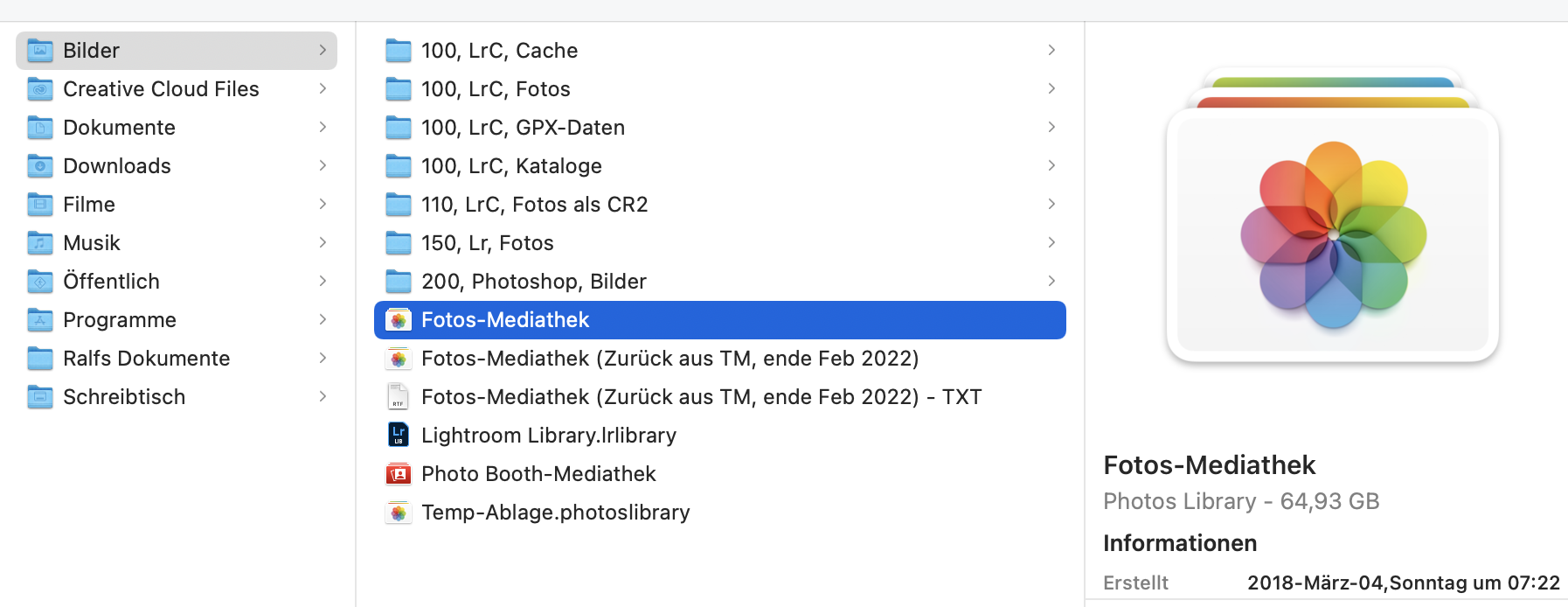The width and height of the screenshot is (1568, 607).
Task: Click the Musik folder icon
Action: [x=40, y=243]
